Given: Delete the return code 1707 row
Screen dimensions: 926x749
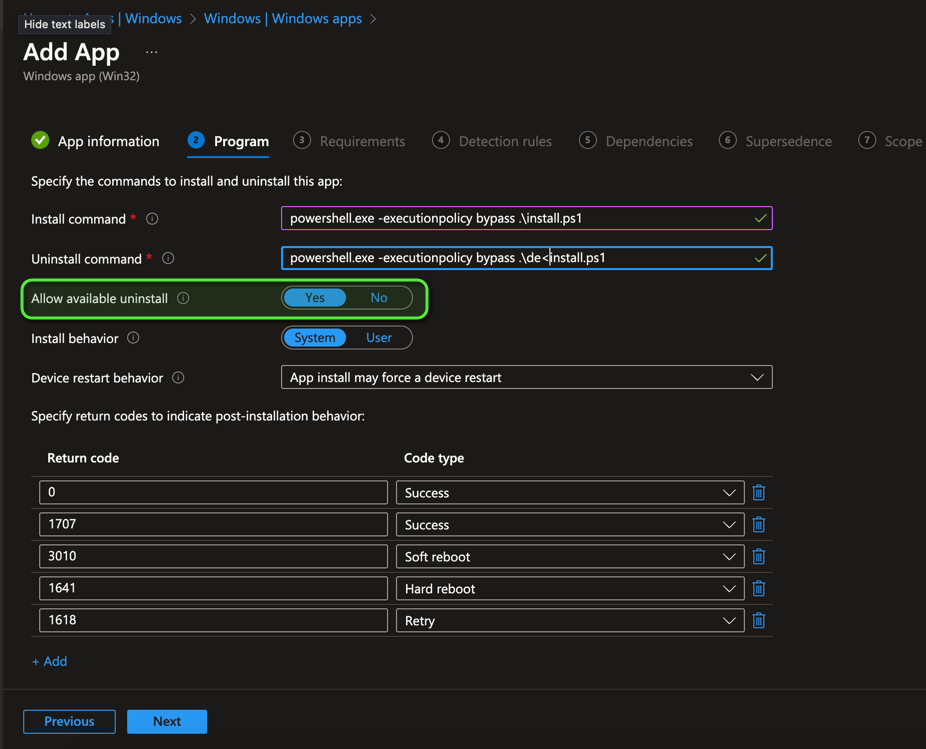Looking at the screenshot, I should point(758,525).
